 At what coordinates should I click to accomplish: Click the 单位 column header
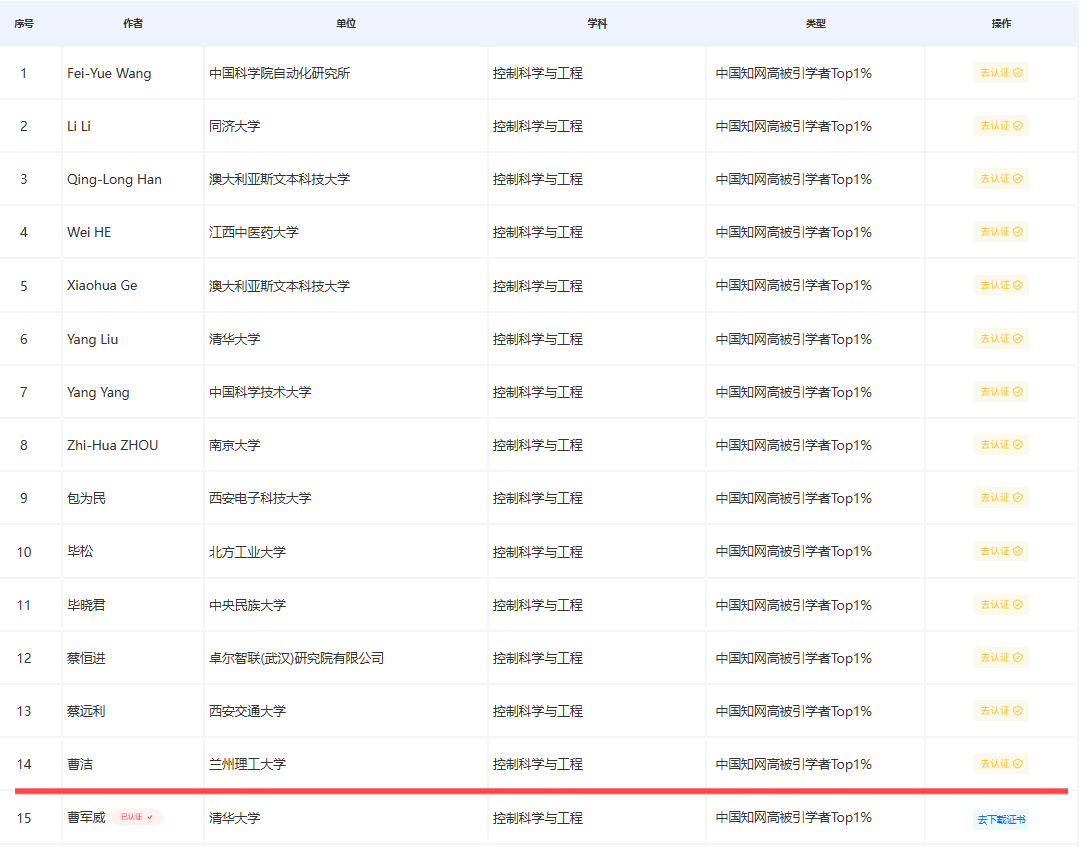coord(346,23)
